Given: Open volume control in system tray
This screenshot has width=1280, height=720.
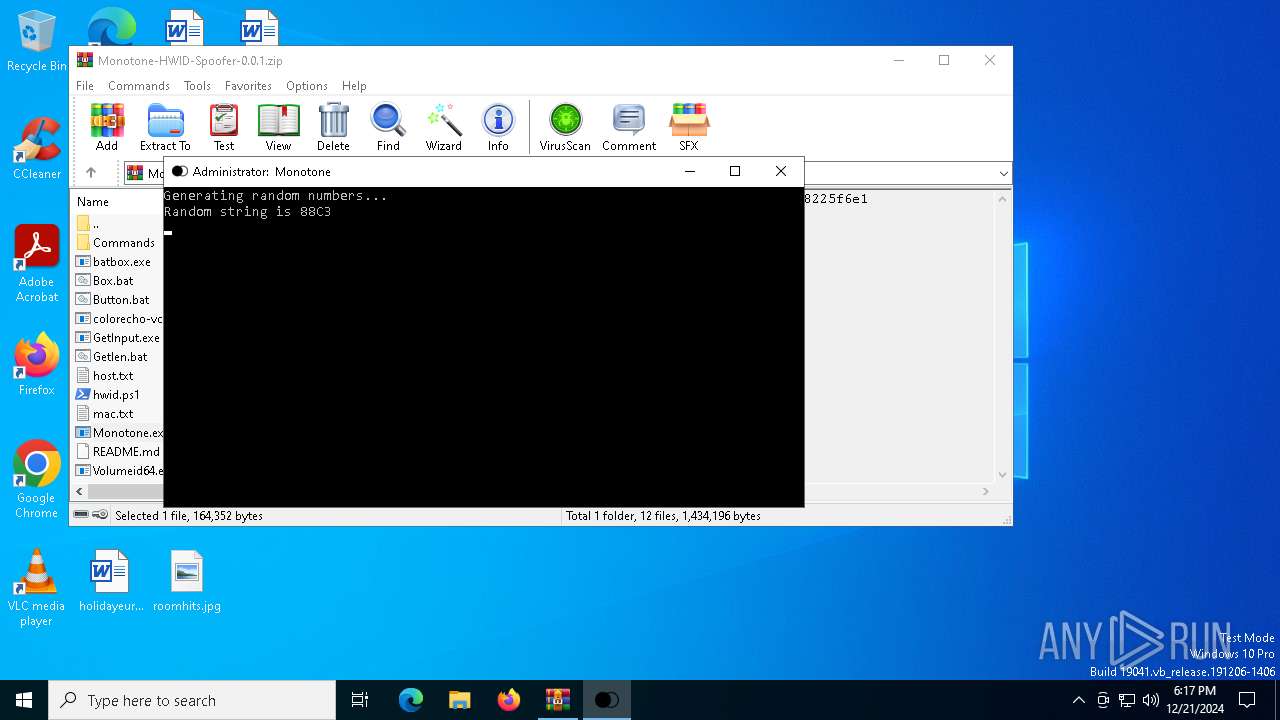Looking at the screenshot, I should pos(1151,700).
